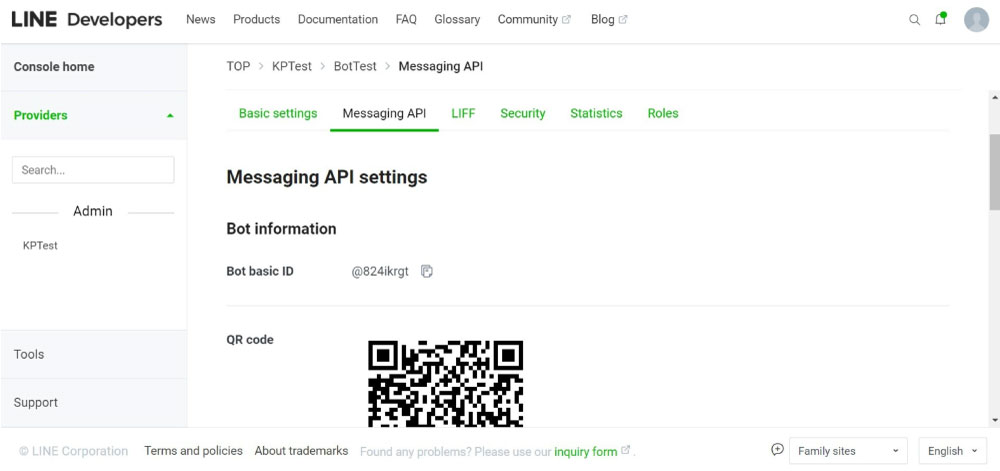Open Terms and policies link
Image resolution: width=1000 pixels, height=471 pixels.
[x=193, y=451]
